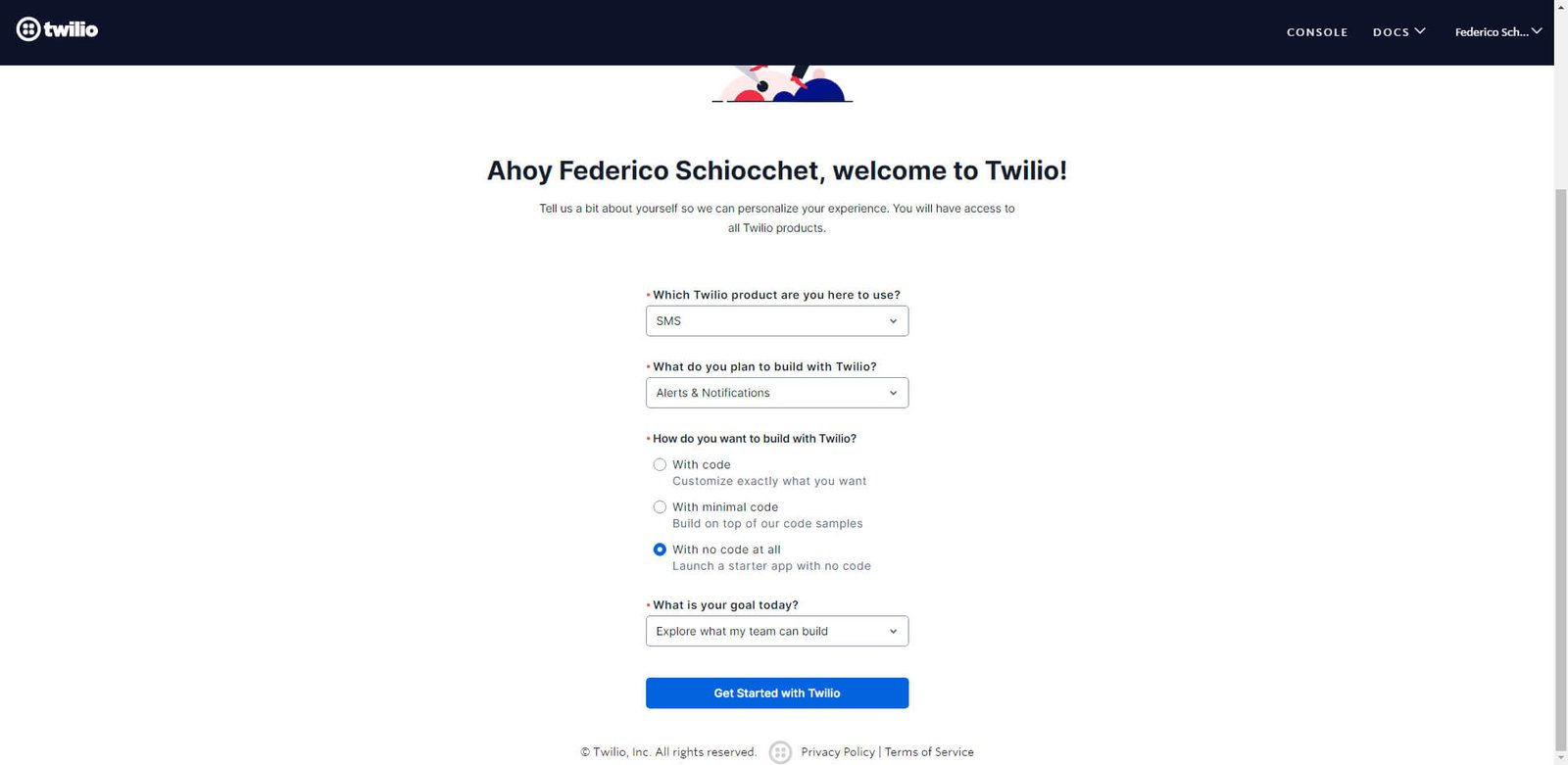This screenshot has height=765, width=1568.
Task: Open the Terms of Service link
Action: point(929,752)
